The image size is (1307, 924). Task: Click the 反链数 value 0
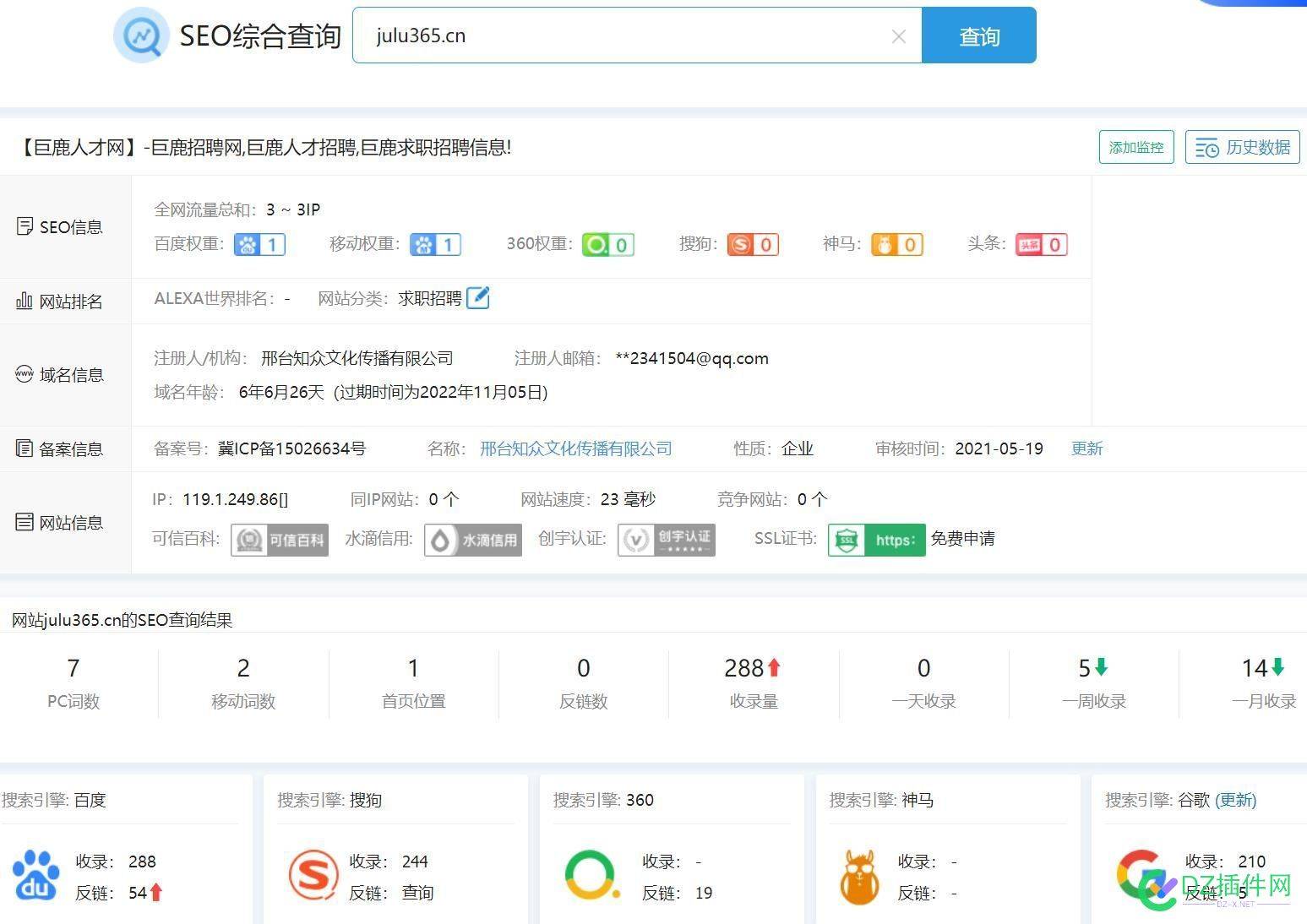point(584,668)
